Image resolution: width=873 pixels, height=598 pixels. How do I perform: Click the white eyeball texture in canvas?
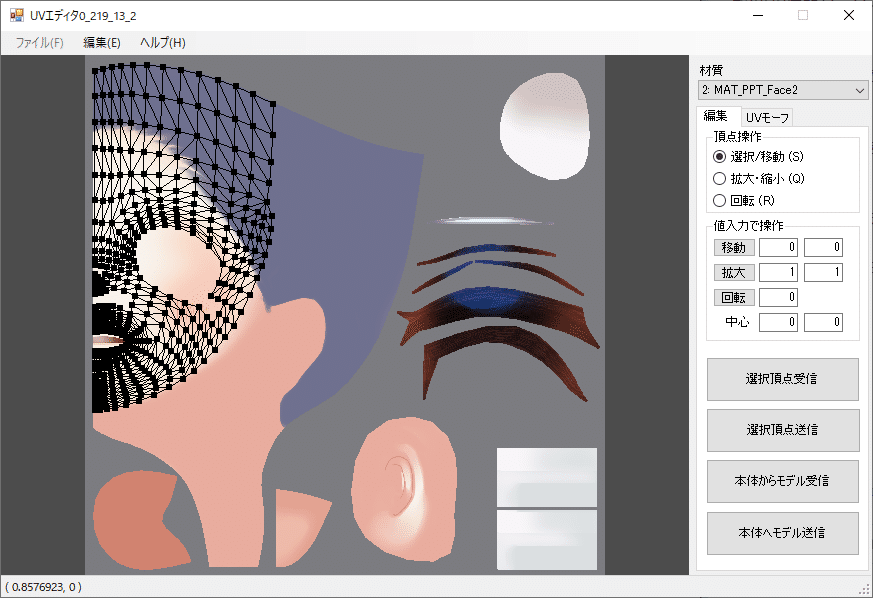click(x=545, y=126)
